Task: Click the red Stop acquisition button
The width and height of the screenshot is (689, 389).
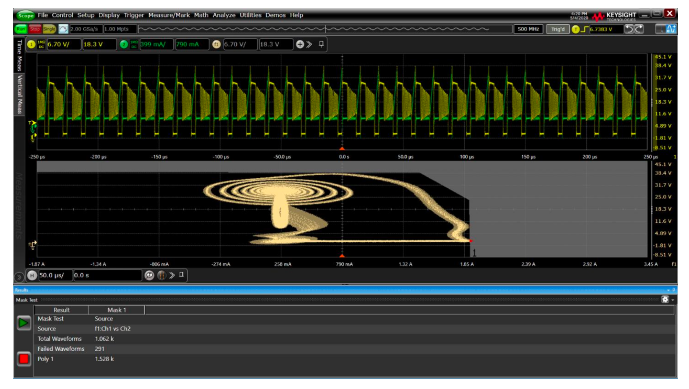Action: 35,29
